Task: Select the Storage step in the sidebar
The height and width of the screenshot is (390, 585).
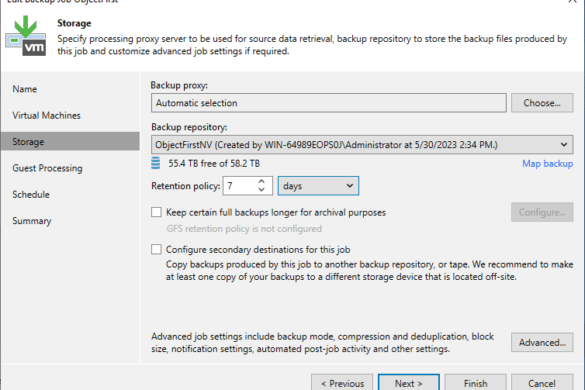Action: pos(70,141)
